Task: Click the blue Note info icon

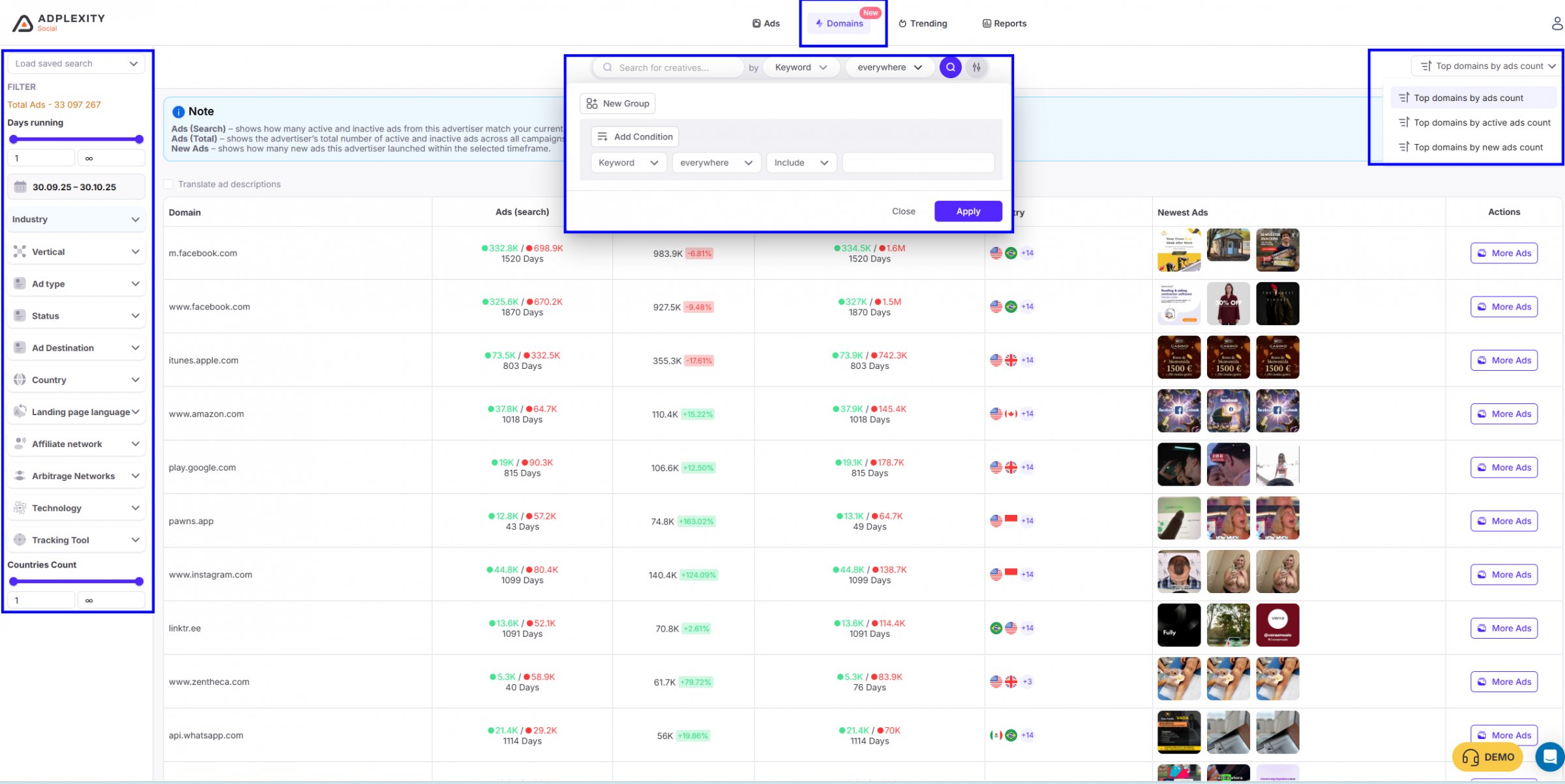Action: (178, 112)
